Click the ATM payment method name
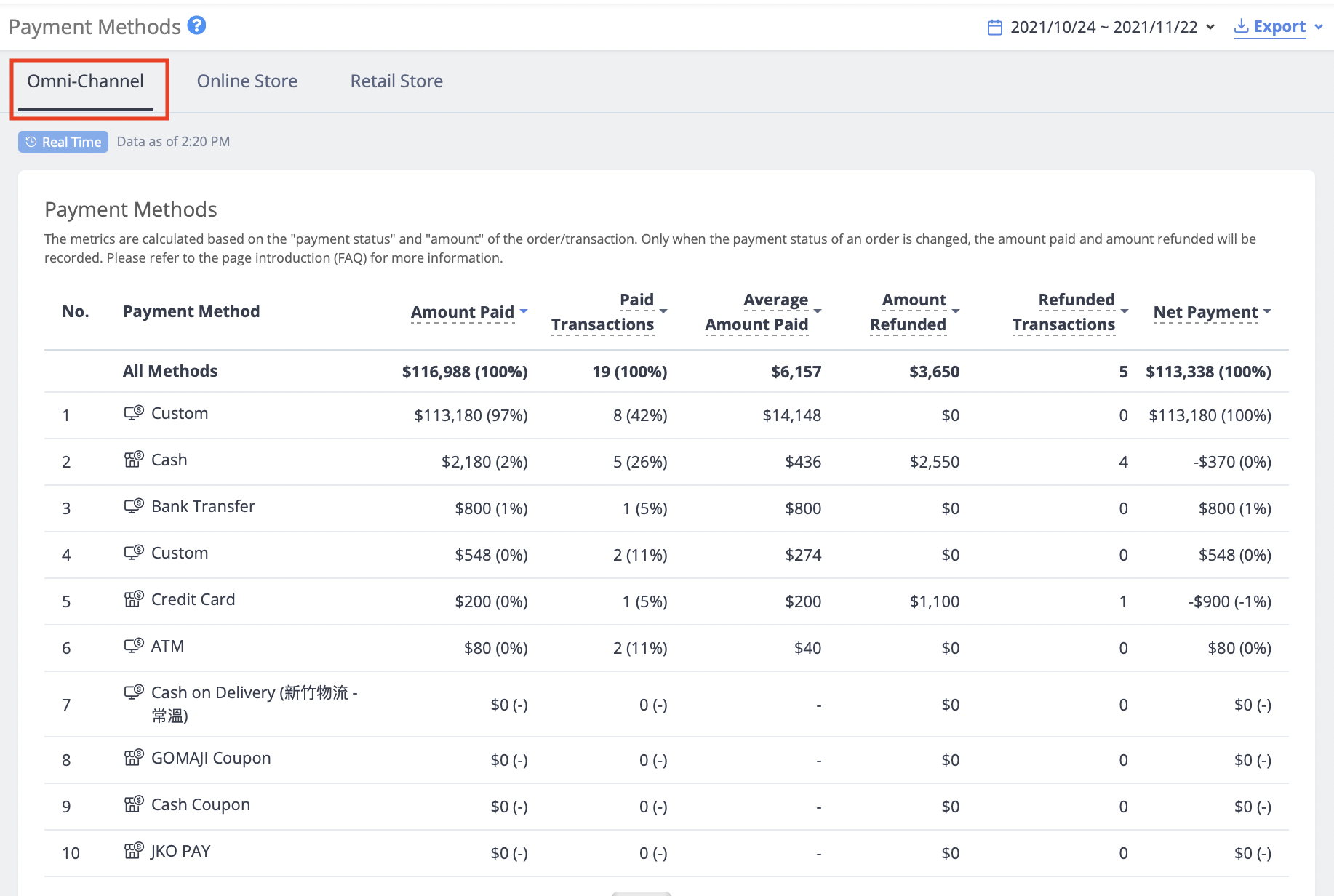This screenshot has height=896, width=1334. (167, 646)
